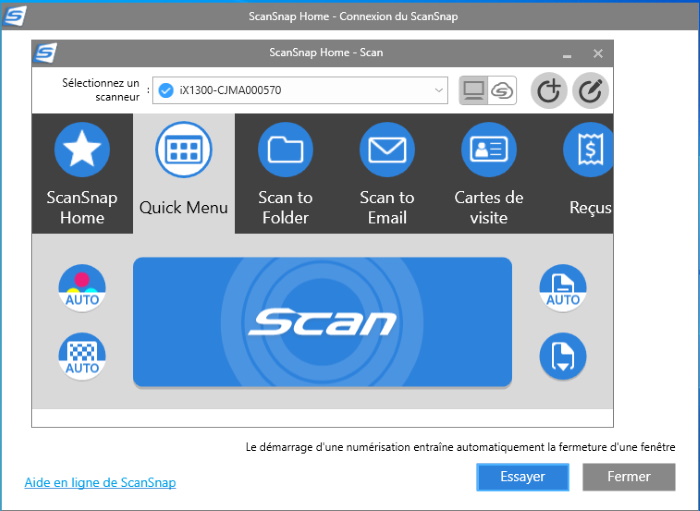Switch to ScanSnap Cloud mode

pos(502,91)
